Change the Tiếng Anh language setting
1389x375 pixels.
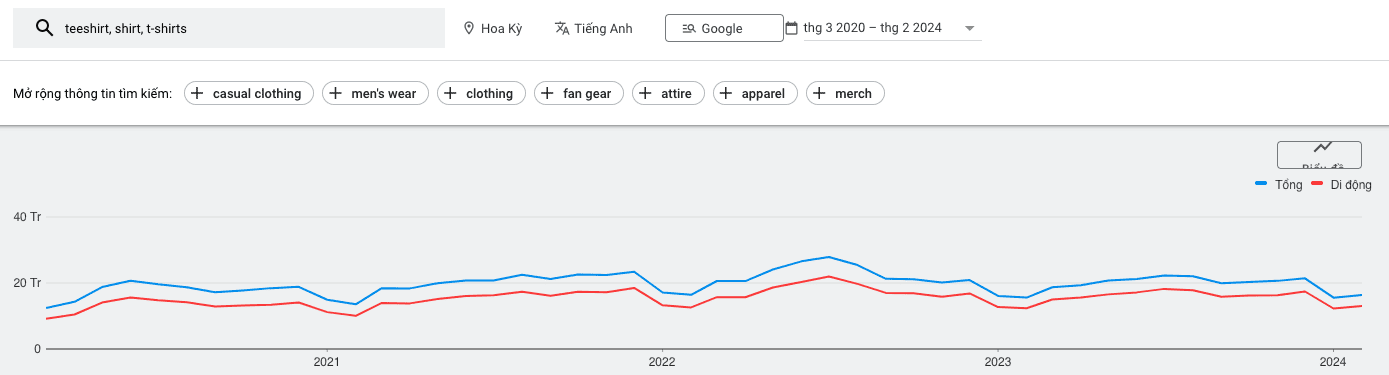click(x=594, y=28)
